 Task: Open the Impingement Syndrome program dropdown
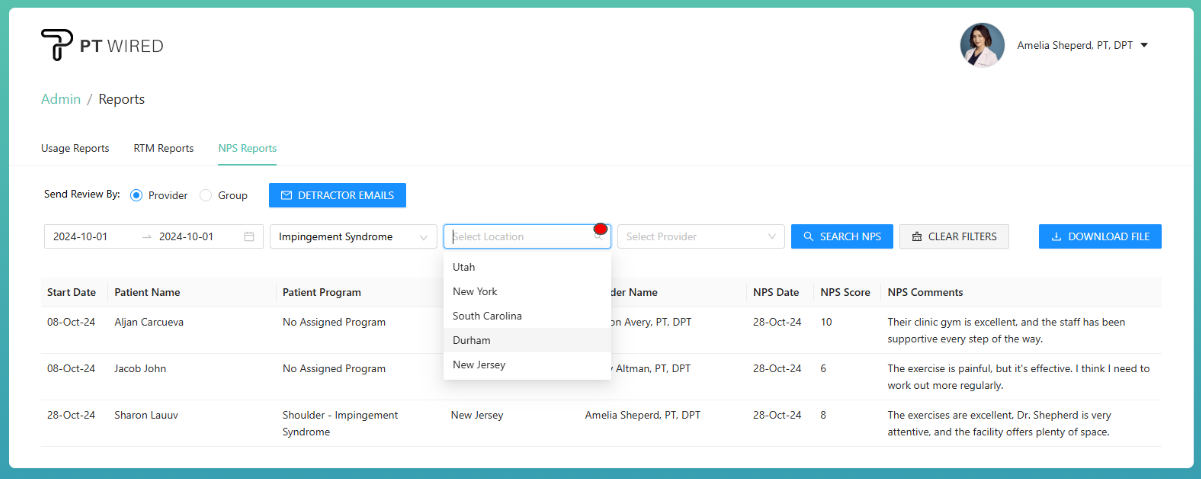click(x=353, y=237)
